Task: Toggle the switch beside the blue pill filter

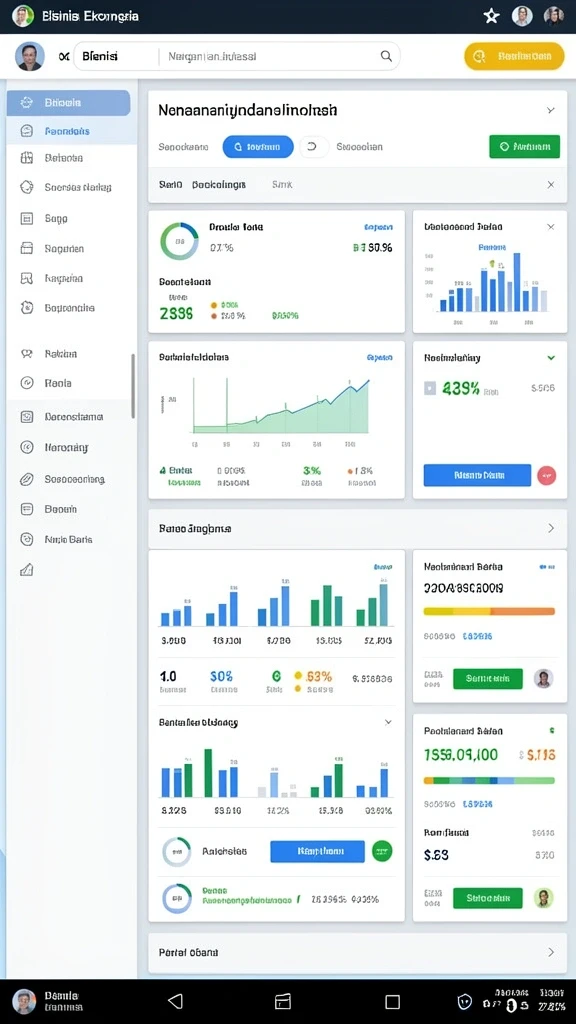Action: (314, 147)
